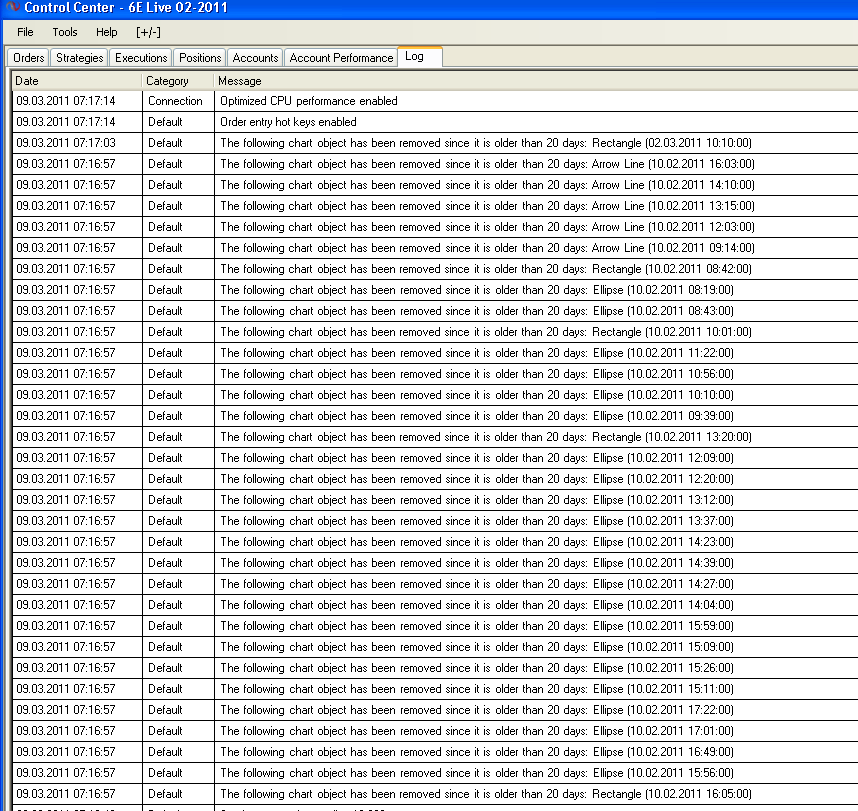Select the 'Order entry hot keys enabled' row
This screenshot has height=811, width=858.
[x=435, y=122]
